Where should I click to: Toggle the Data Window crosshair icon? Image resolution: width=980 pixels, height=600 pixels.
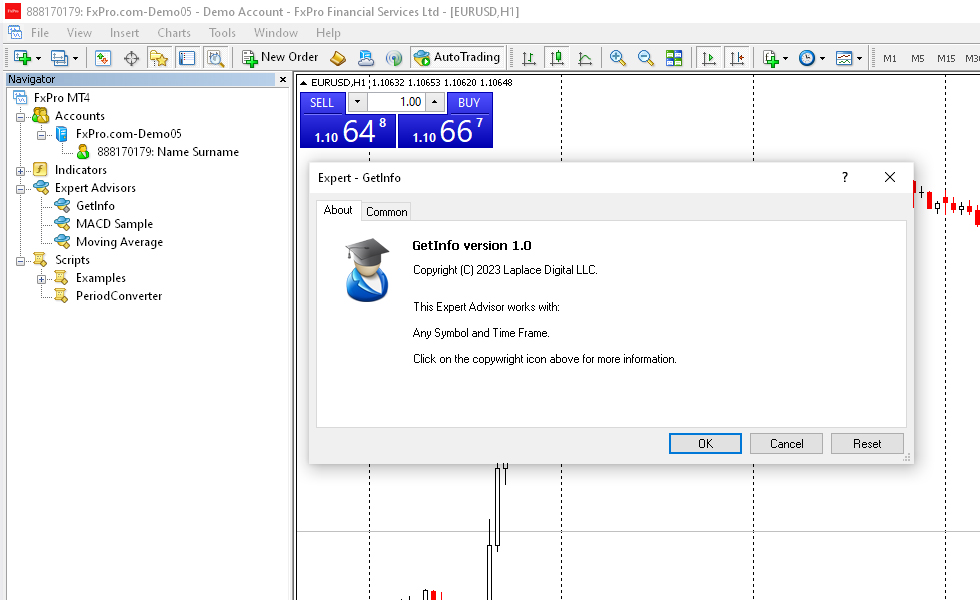pos(131,58)
